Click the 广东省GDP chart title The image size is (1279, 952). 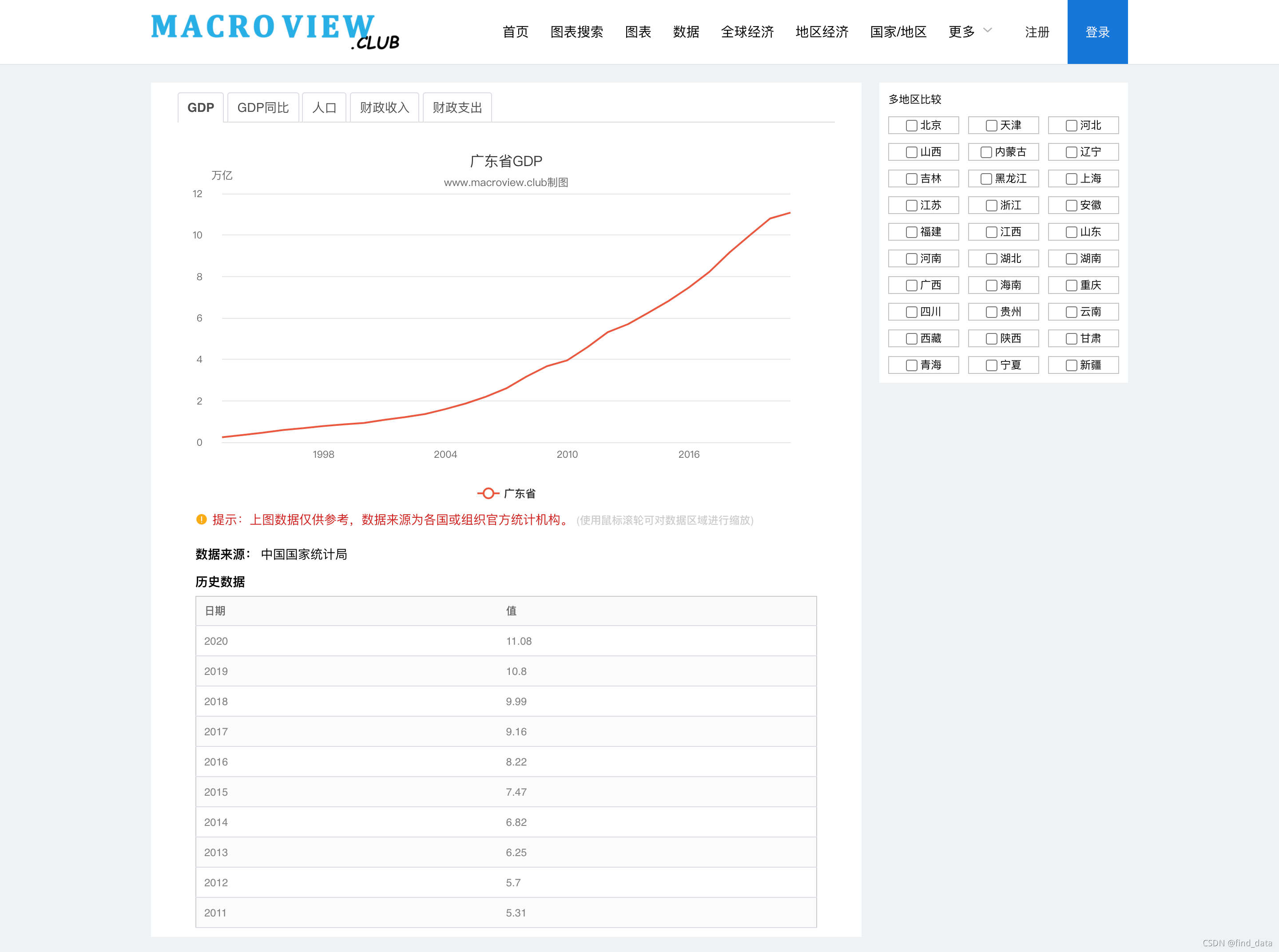pyautogui.click(x=506, y=161)
